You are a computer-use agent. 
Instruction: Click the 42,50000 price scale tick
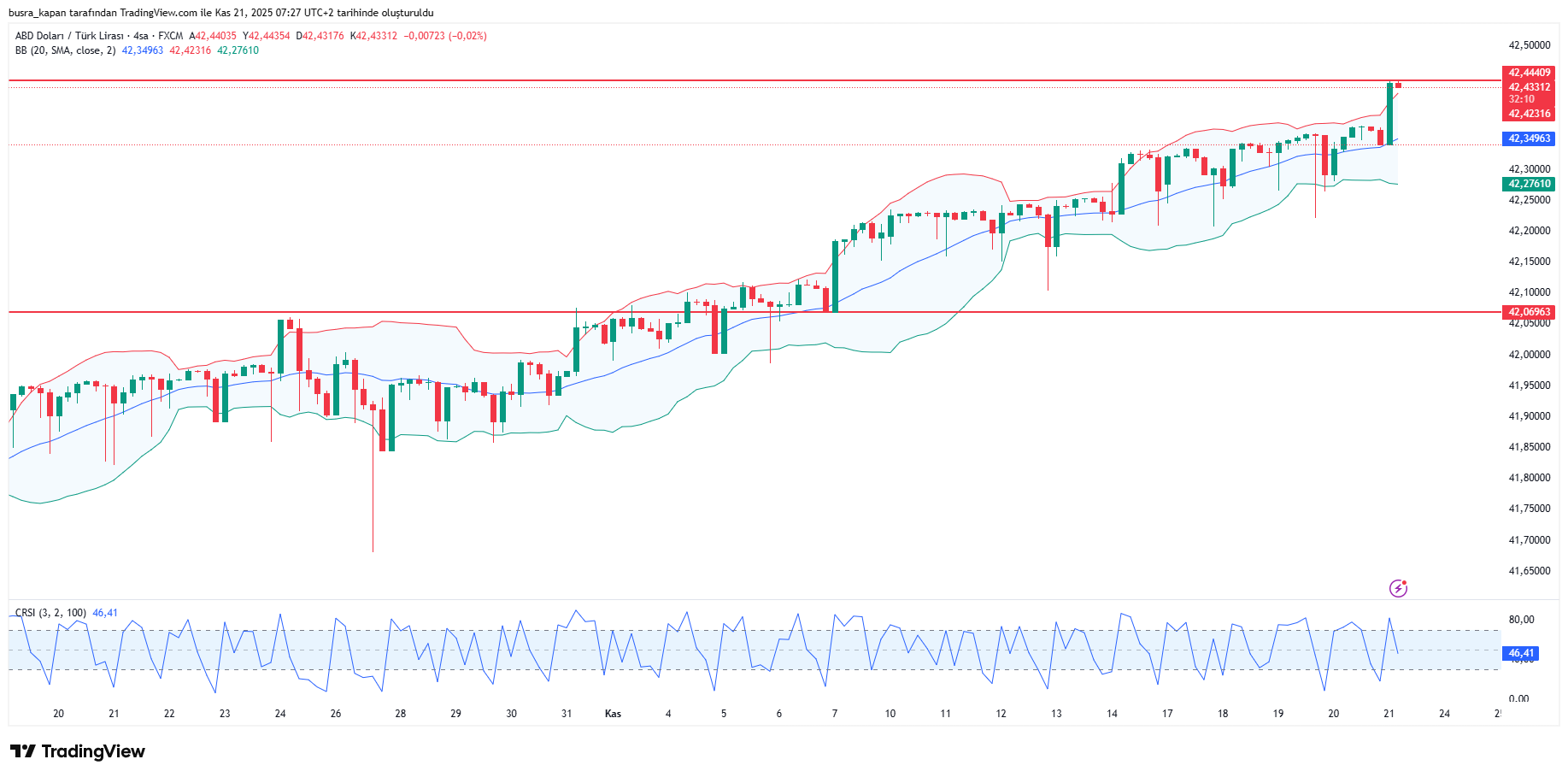coord(1529,45)
